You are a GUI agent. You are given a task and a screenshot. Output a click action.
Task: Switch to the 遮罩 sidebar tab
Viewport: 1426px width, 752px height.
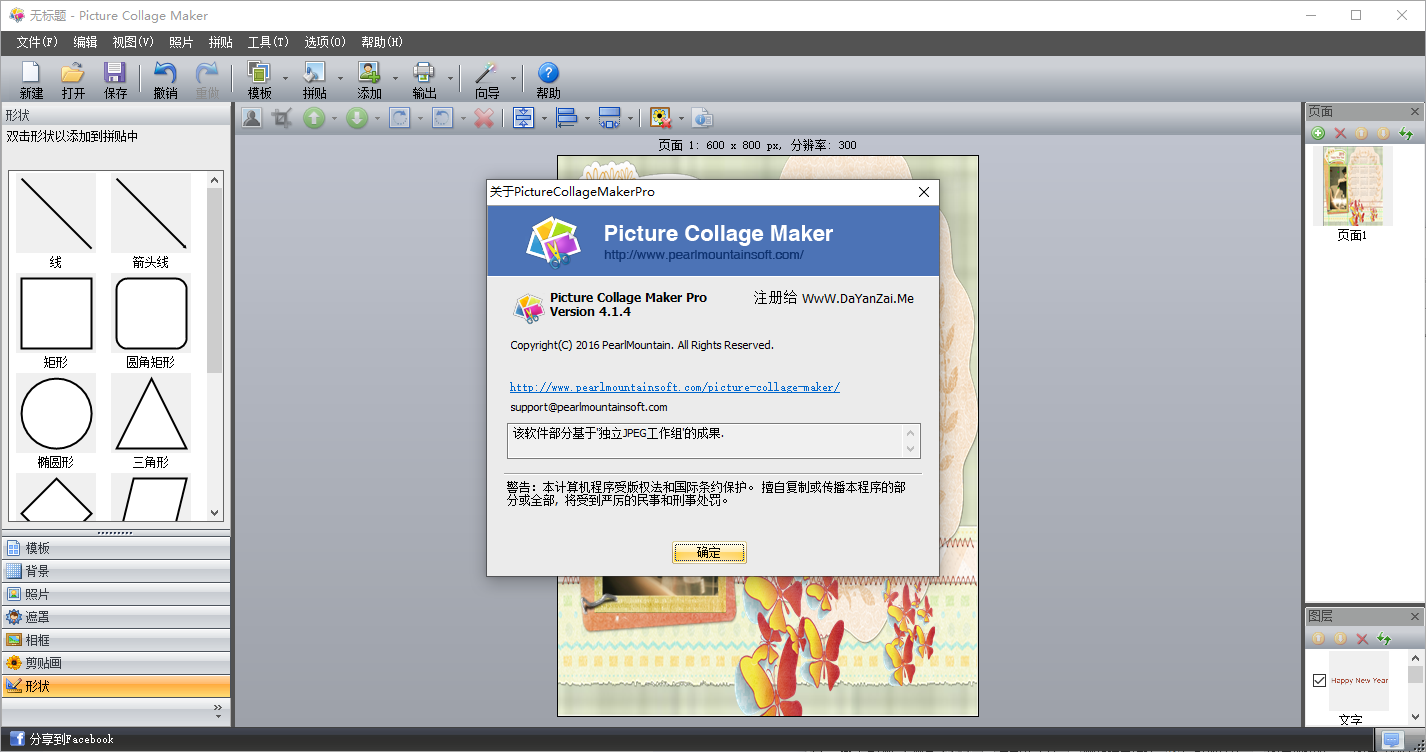pyautogui.click(x=116, y=617)
